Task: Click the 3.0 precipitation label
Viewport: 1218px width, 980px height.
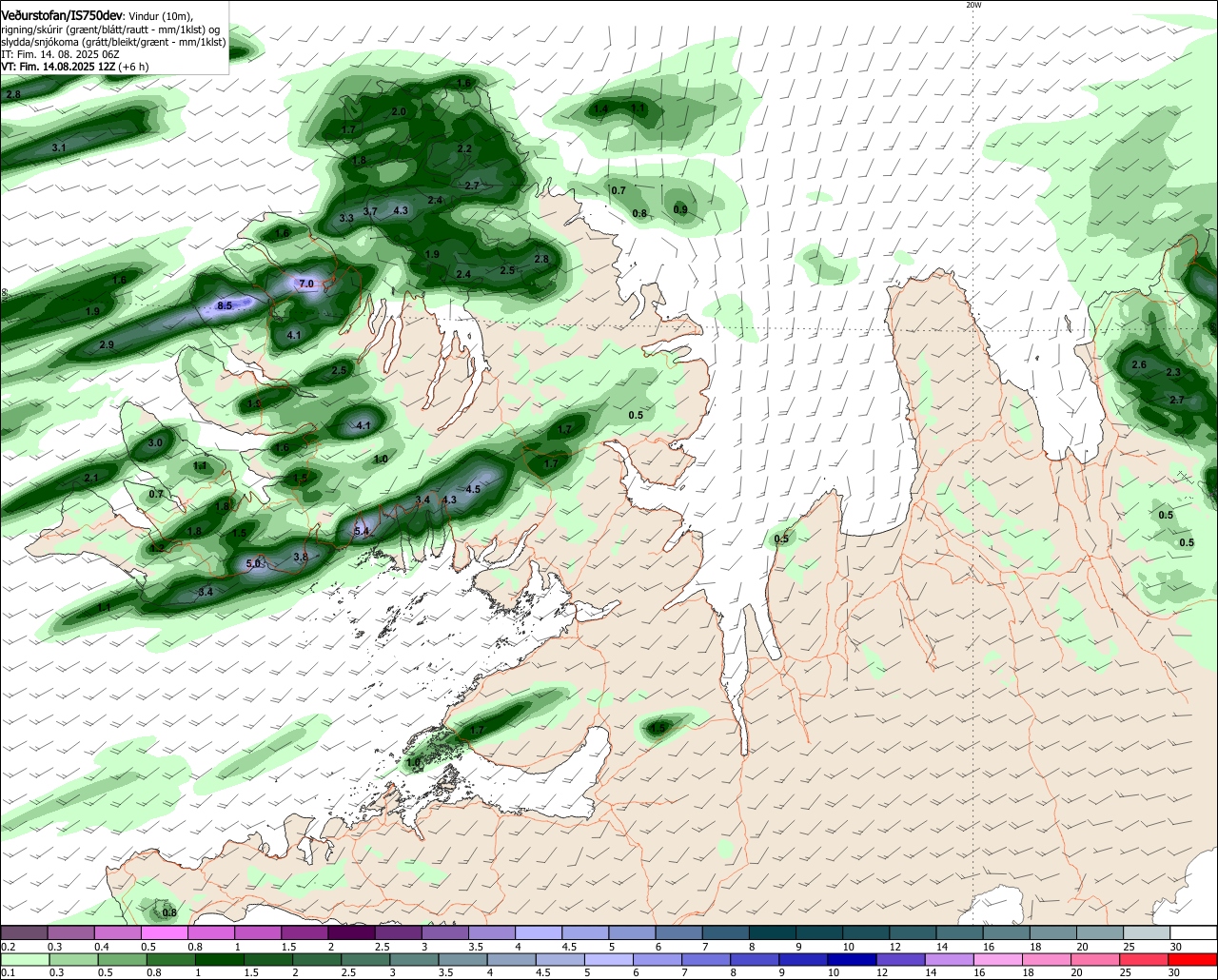Action: (155, 442)
